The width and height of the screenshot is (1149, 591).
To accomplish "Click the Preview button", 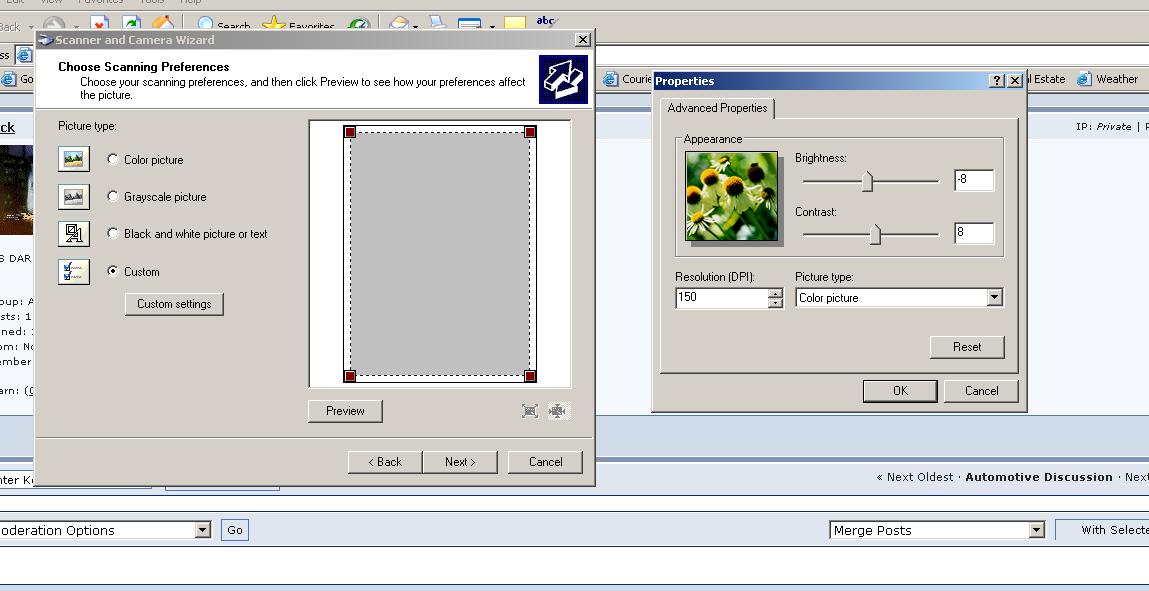I will tap(345, 411).
